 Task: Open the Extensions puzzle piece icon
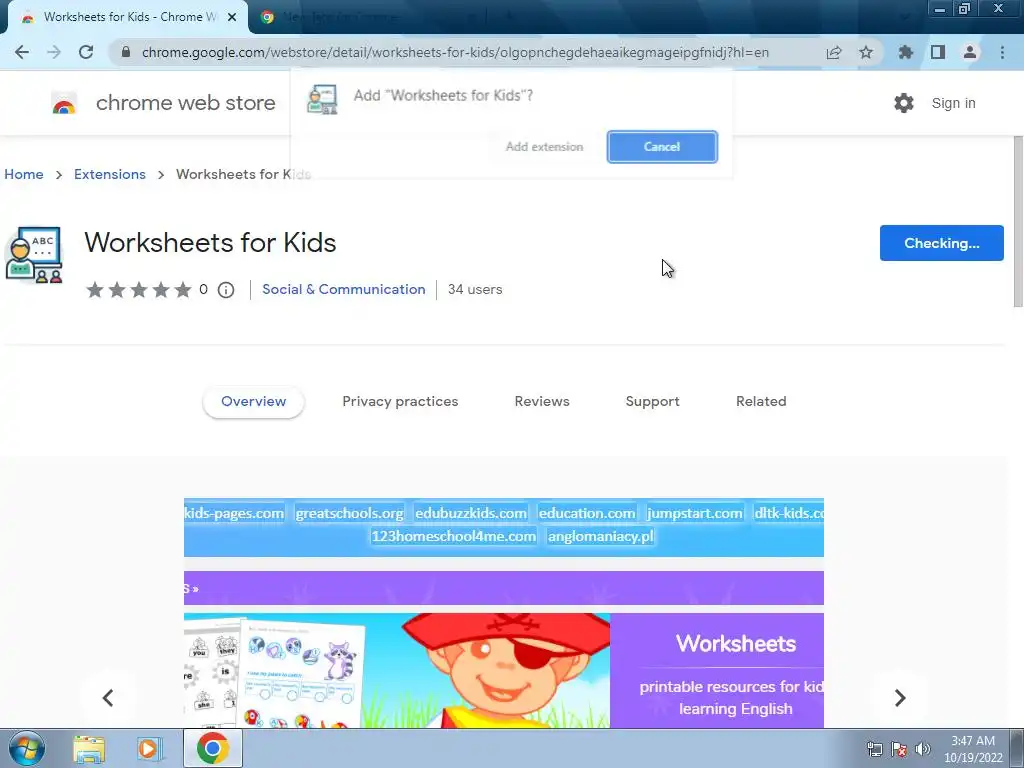coord(906,52)
